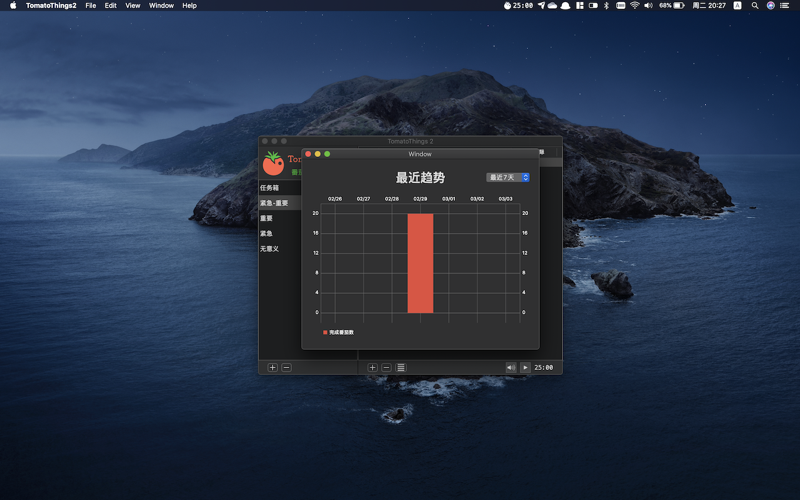The width and height of the screenshot is (800, 500).
Task: Click the tomato logo in TomatoThings 2 window
Action: (x=273, y=163)
